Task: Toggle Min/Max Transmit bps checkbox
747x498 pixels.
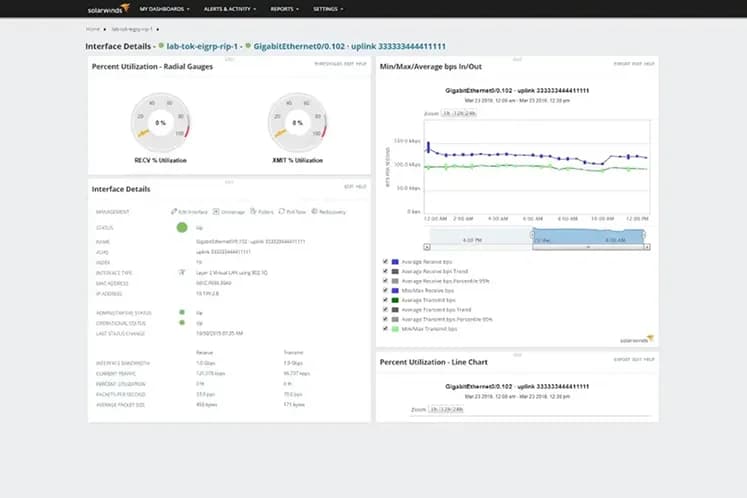Action: coord(385,328)
